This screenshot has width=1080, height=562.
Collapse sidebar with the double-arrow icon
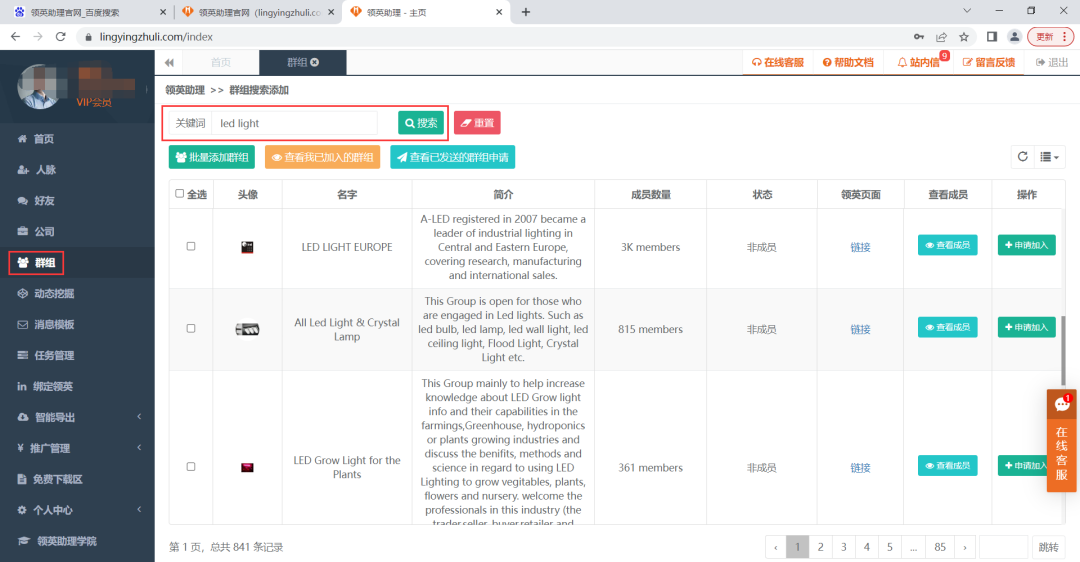coord(169,63)
